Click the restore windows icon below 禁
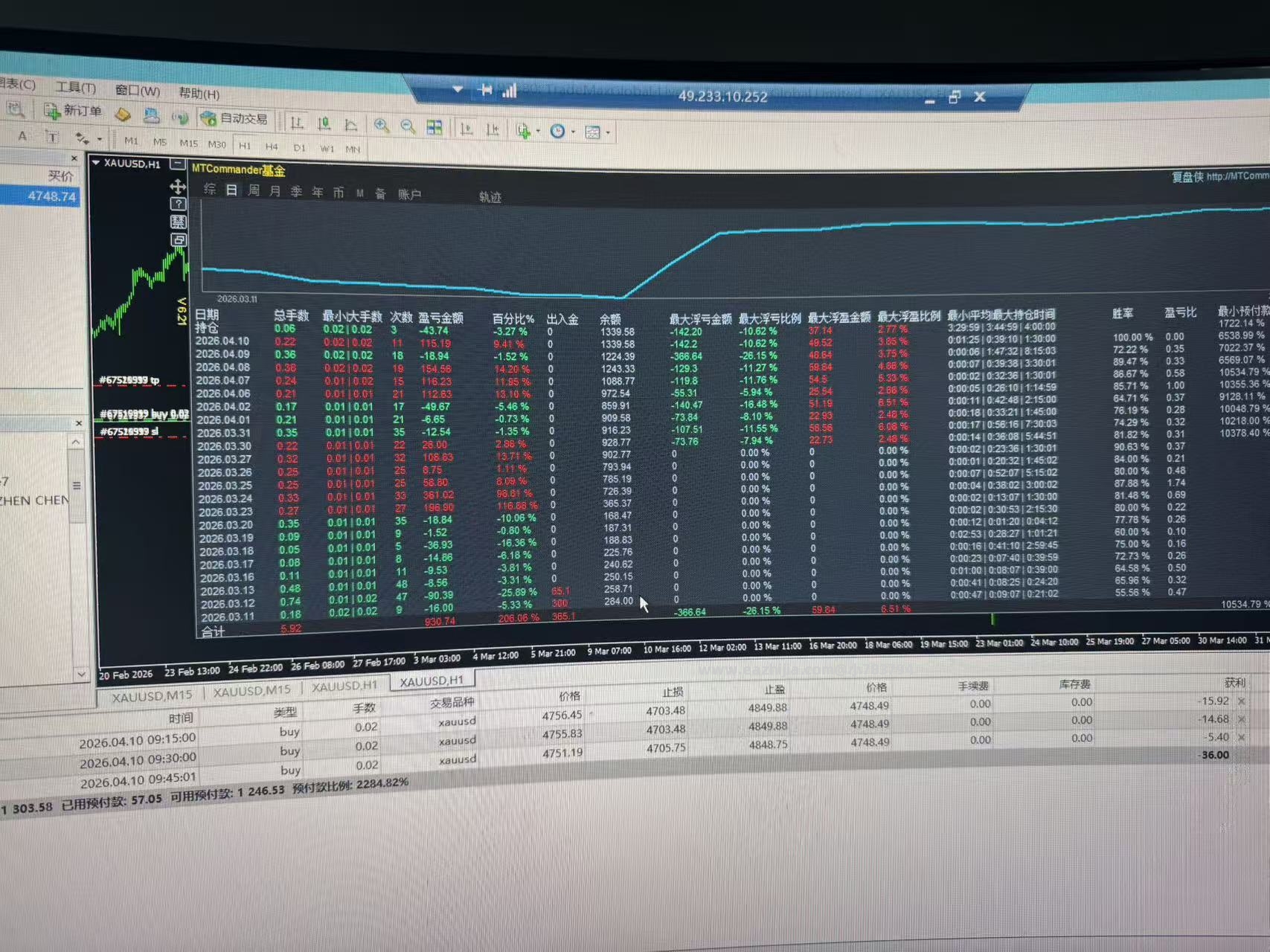Viewport: 1270px width, 952px height. tap(179, 239)
